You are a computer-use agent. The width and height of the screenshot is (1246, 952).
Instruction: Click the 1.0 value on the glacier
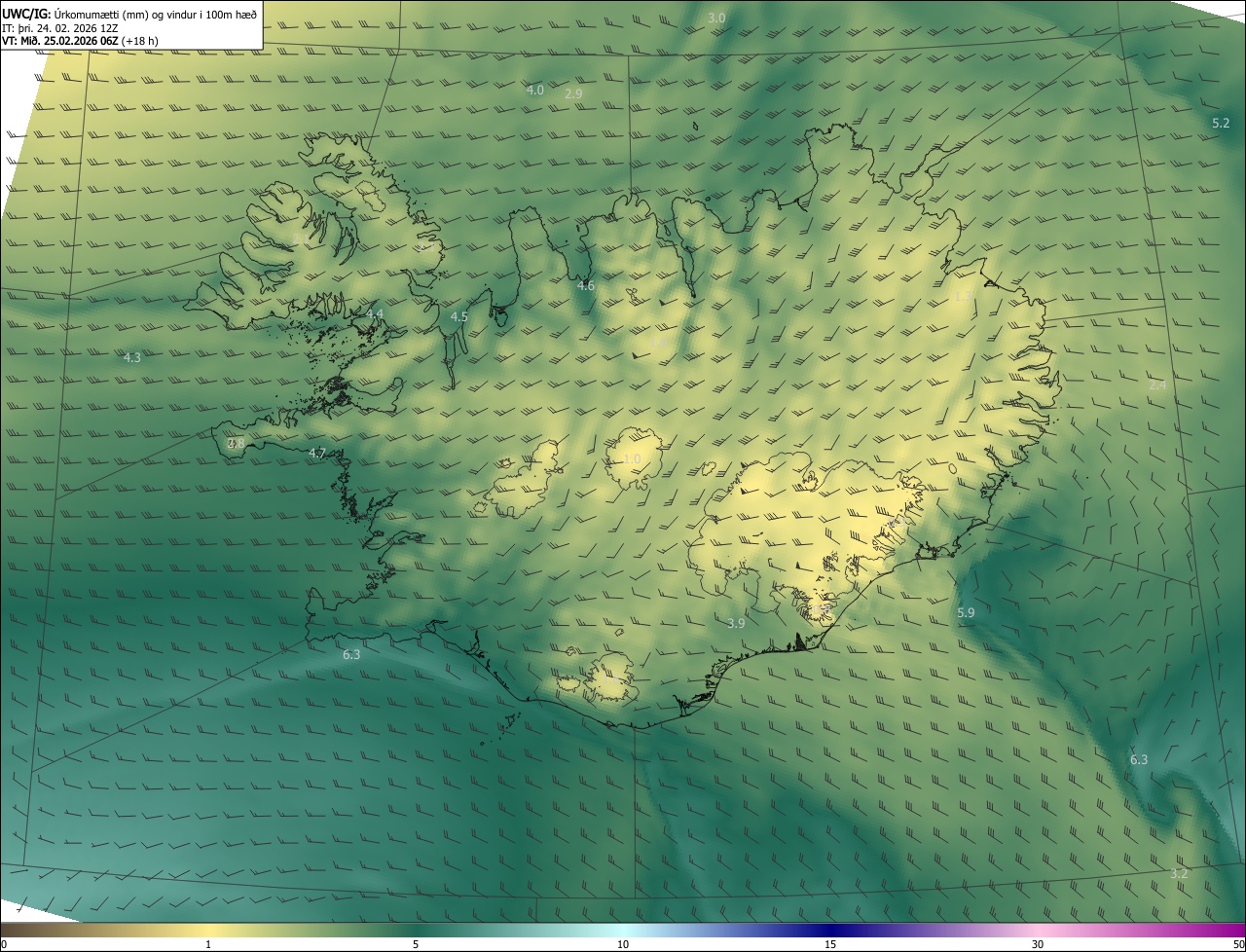coord(633,459)
